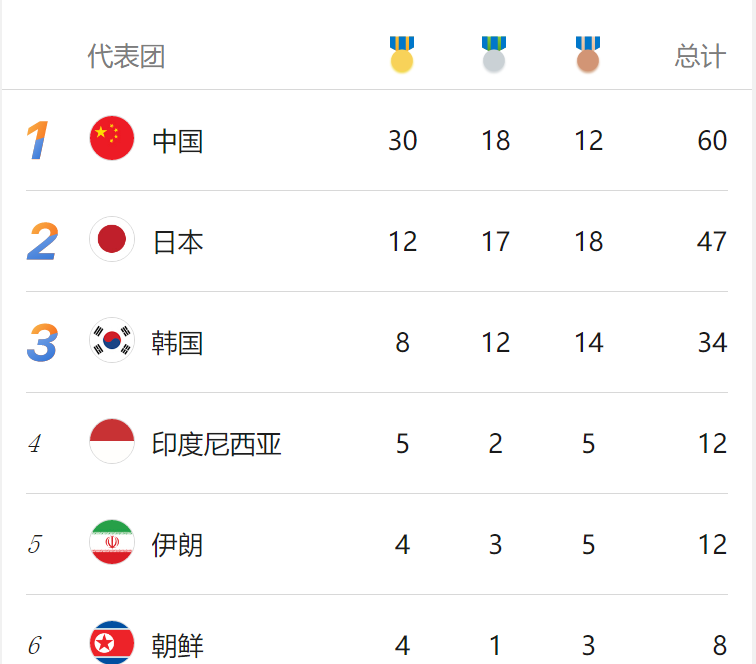Click the silver medal icon header
The image size is (756, 664).
pyautogui.click(x=494, y=54)
